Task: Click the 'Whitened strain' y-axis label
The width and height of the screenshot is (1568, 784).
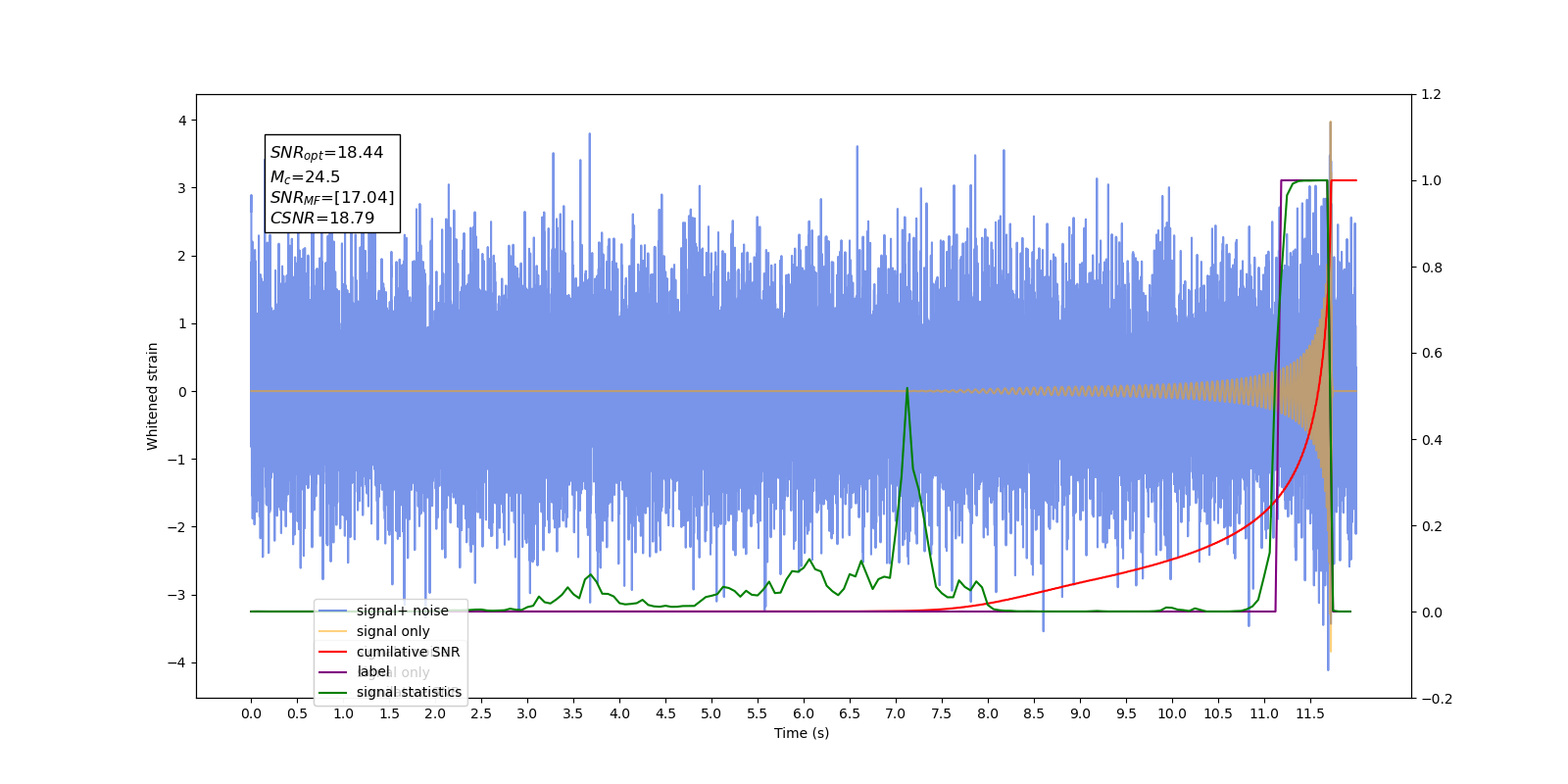Action: (x=152, y=396)
